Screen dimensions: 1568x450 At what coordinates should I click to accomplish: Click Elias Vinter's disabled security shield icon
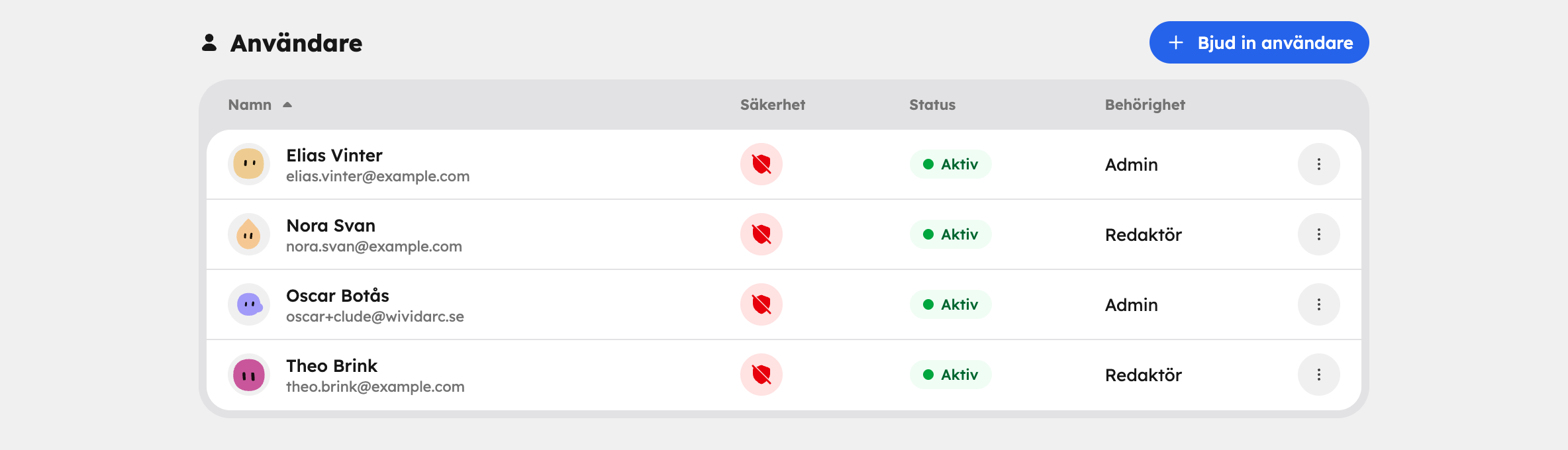coord(761,164)
